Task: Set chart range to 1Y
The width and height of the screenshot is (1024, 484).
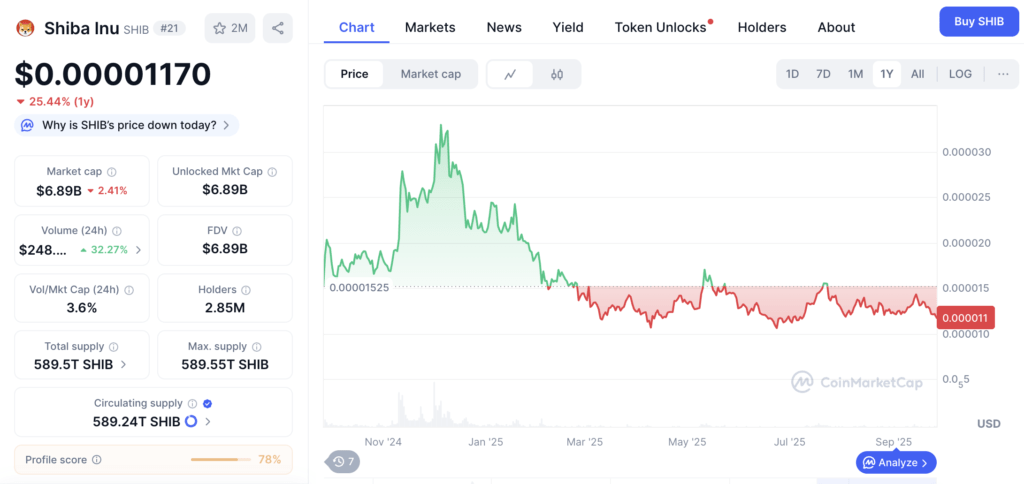Action: point(886,74)
